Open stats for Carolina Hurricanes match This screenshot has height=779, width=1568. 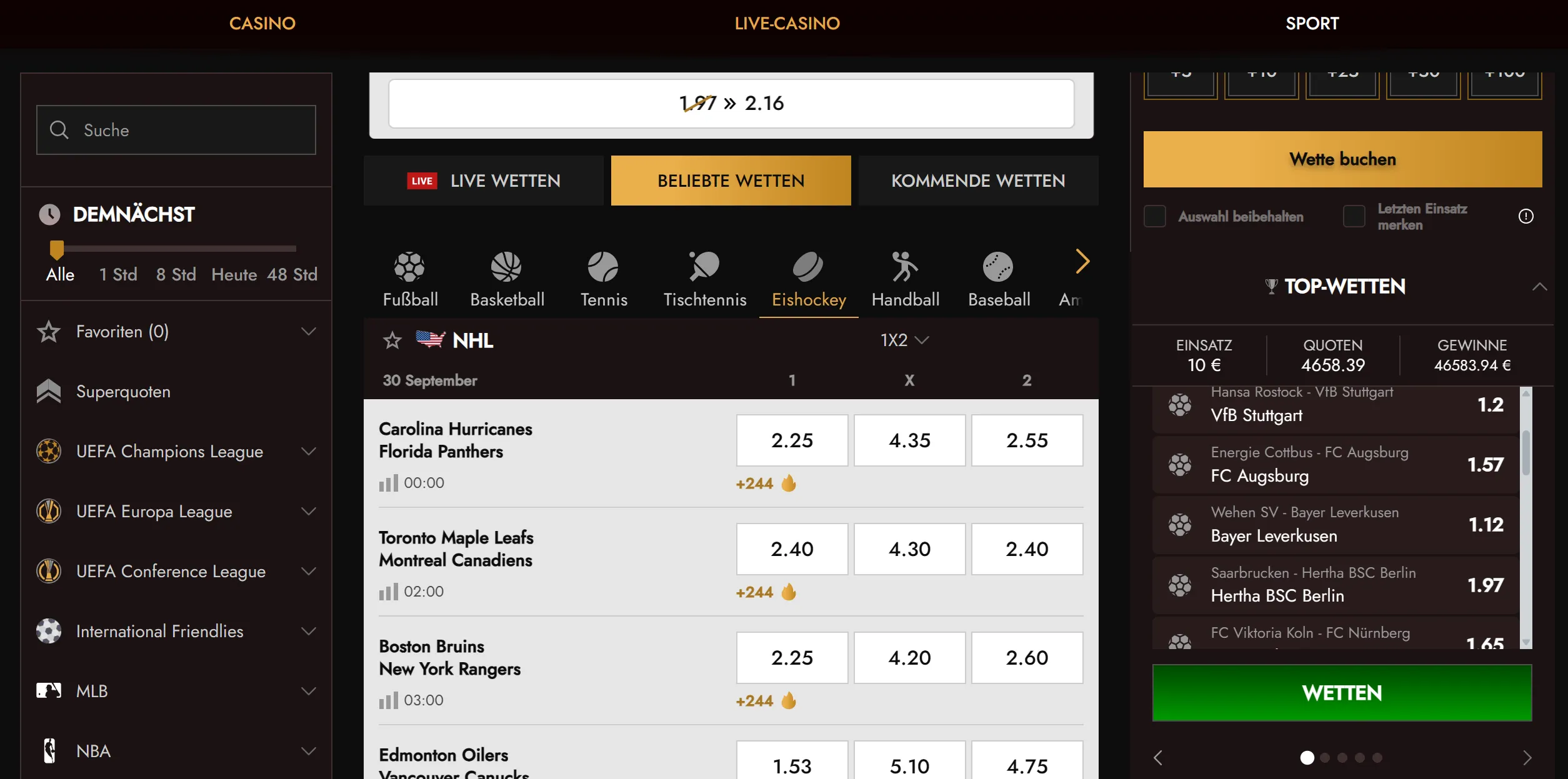coord(388,483)
